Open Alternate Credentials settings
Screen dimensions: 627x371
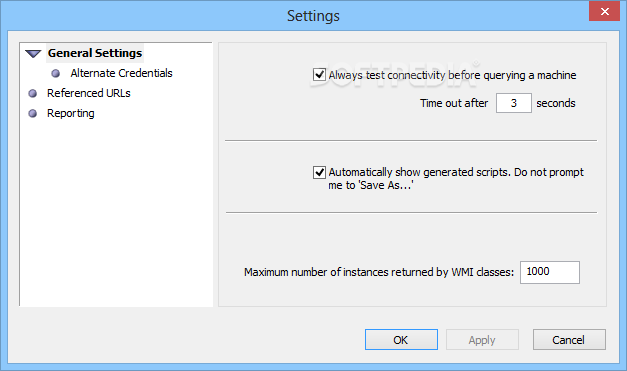tap(122, 73)
